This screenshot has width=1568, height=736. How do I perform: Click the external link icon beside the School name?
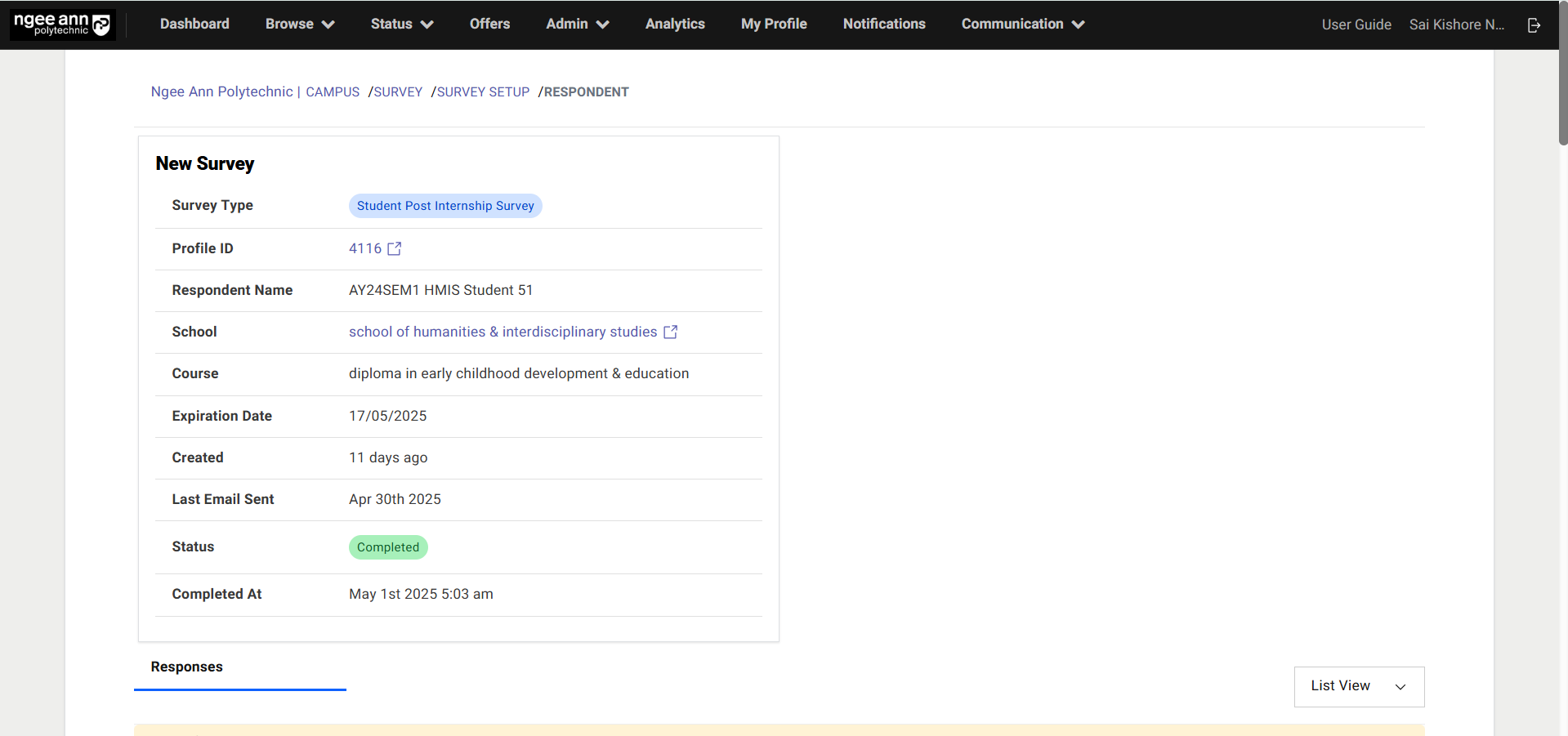click(670, 332)
